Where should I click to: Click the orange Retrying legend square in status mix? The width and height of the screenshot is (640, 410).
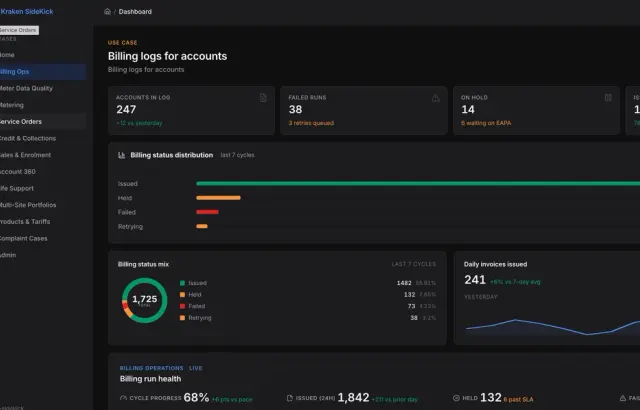(182, 318)
